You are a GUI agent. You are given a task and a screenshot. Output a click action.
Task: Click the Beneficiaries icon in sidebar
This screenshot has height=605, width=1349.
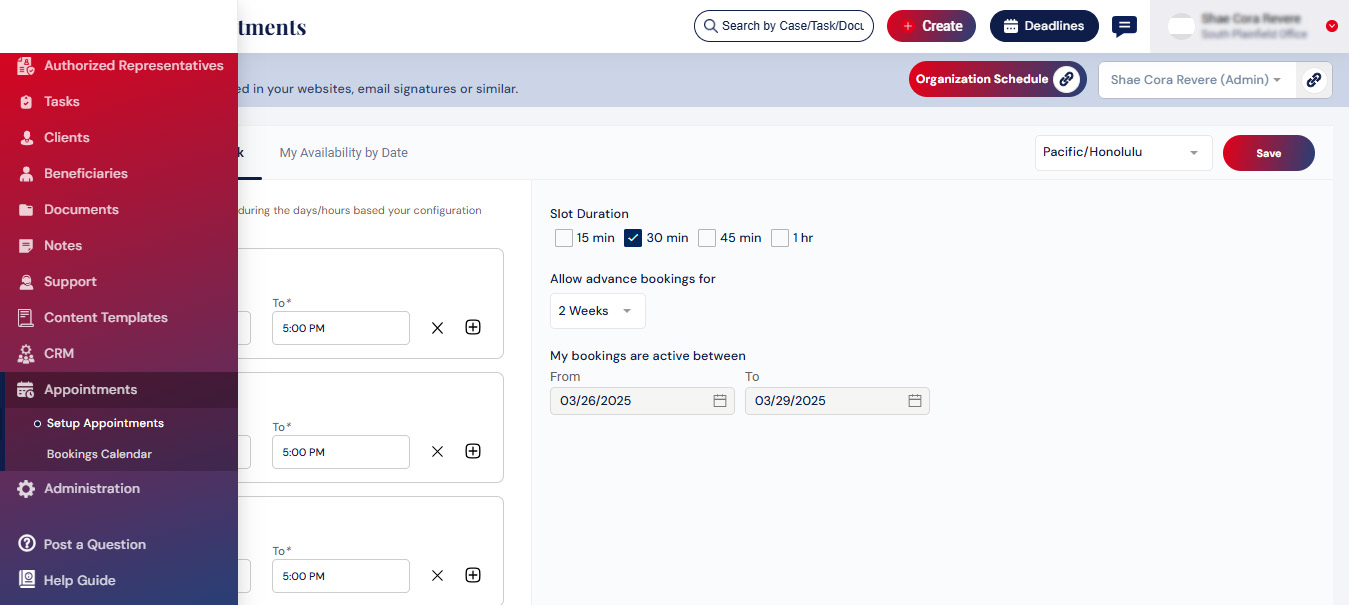pos(26,174)
